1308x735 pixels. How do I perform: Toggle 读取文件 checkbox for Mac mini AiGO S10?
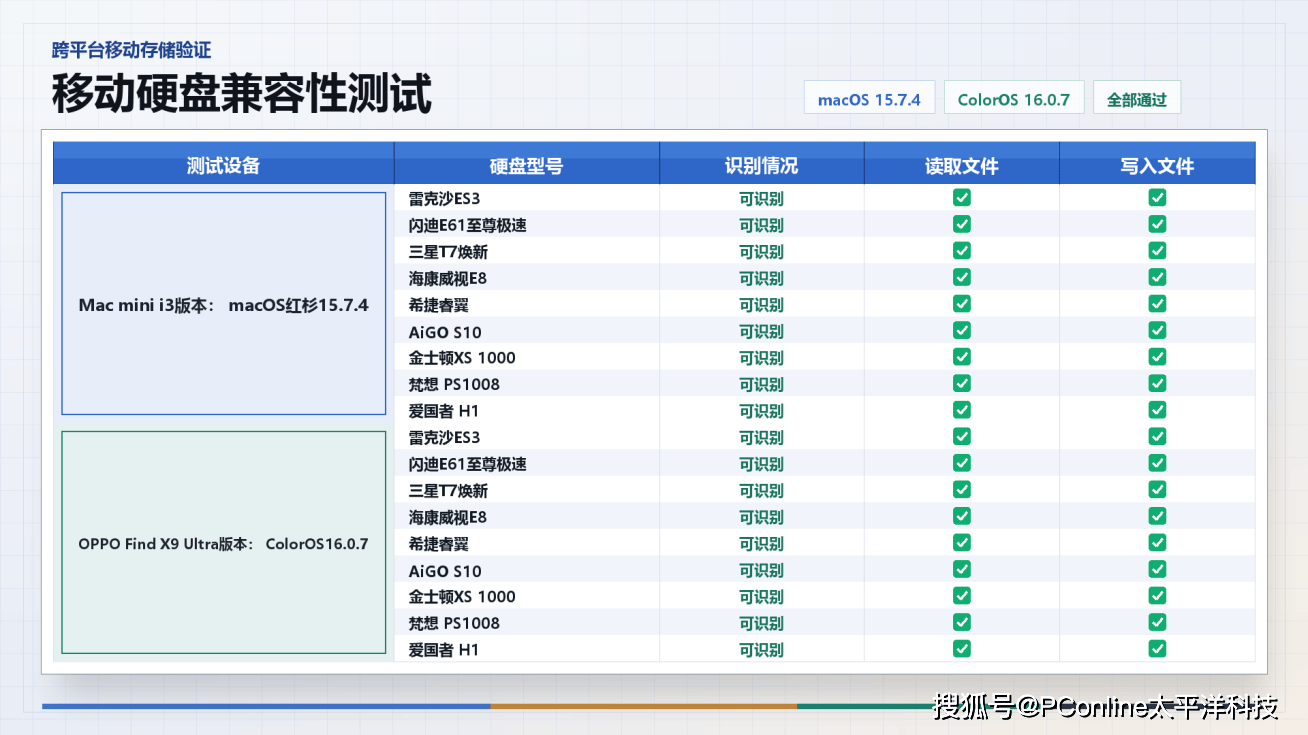(962, 330)
